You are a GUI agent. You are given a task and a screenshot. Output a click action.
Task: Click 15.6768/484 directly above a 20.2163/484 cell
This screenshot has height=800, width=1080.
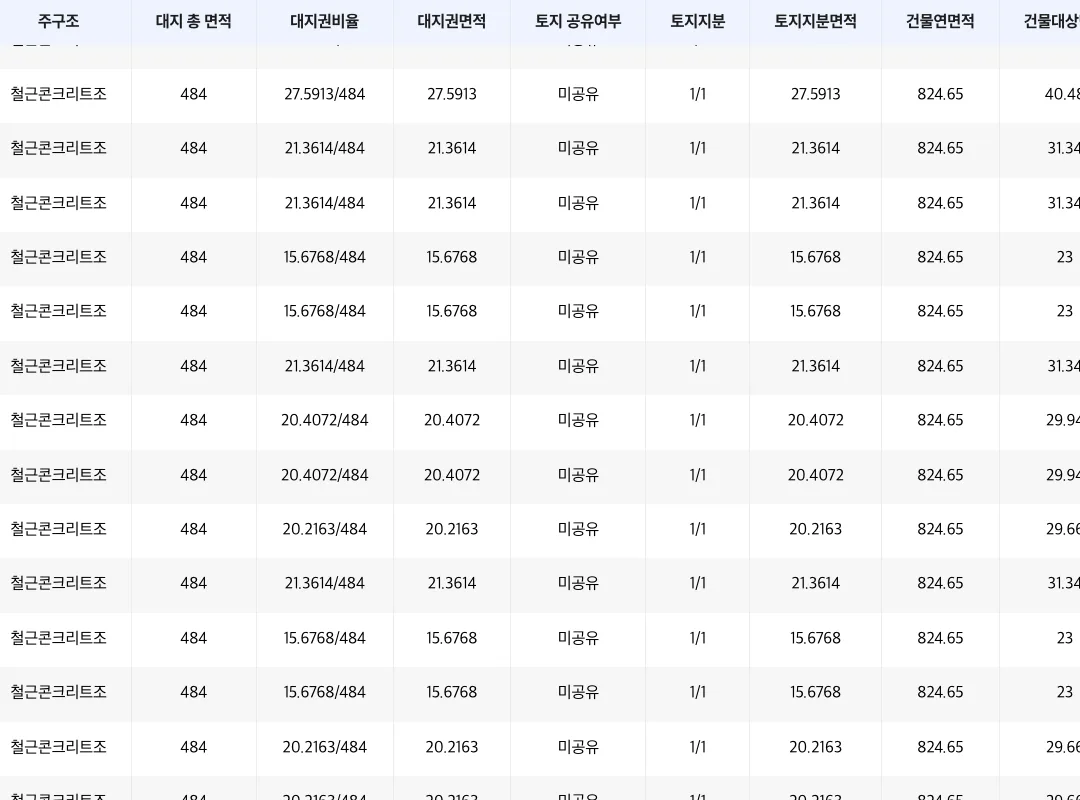[x=324, y=692]
